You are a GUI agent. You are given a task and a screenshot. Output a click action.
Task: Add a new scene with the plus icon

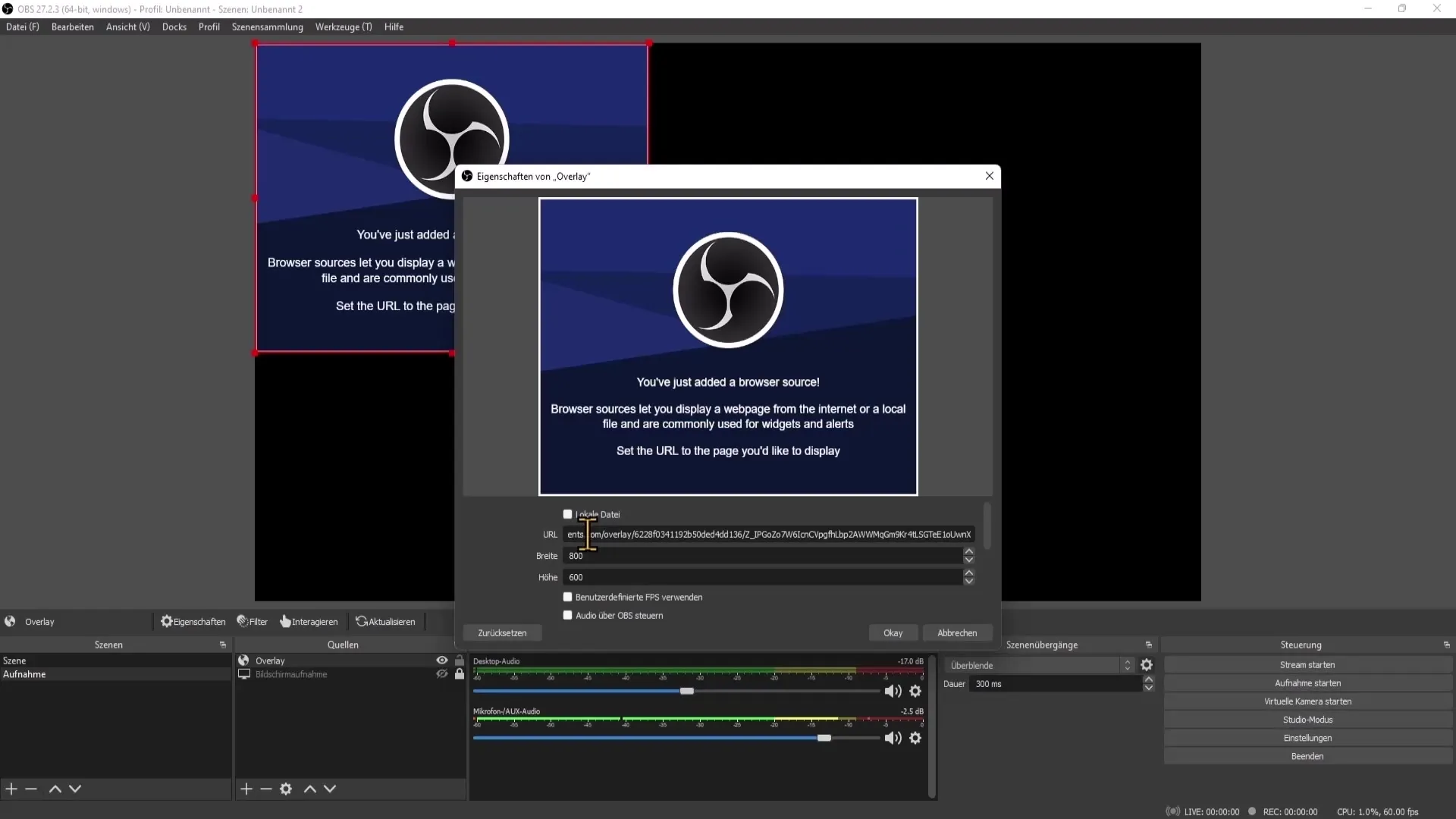click(x=11, y=789)
